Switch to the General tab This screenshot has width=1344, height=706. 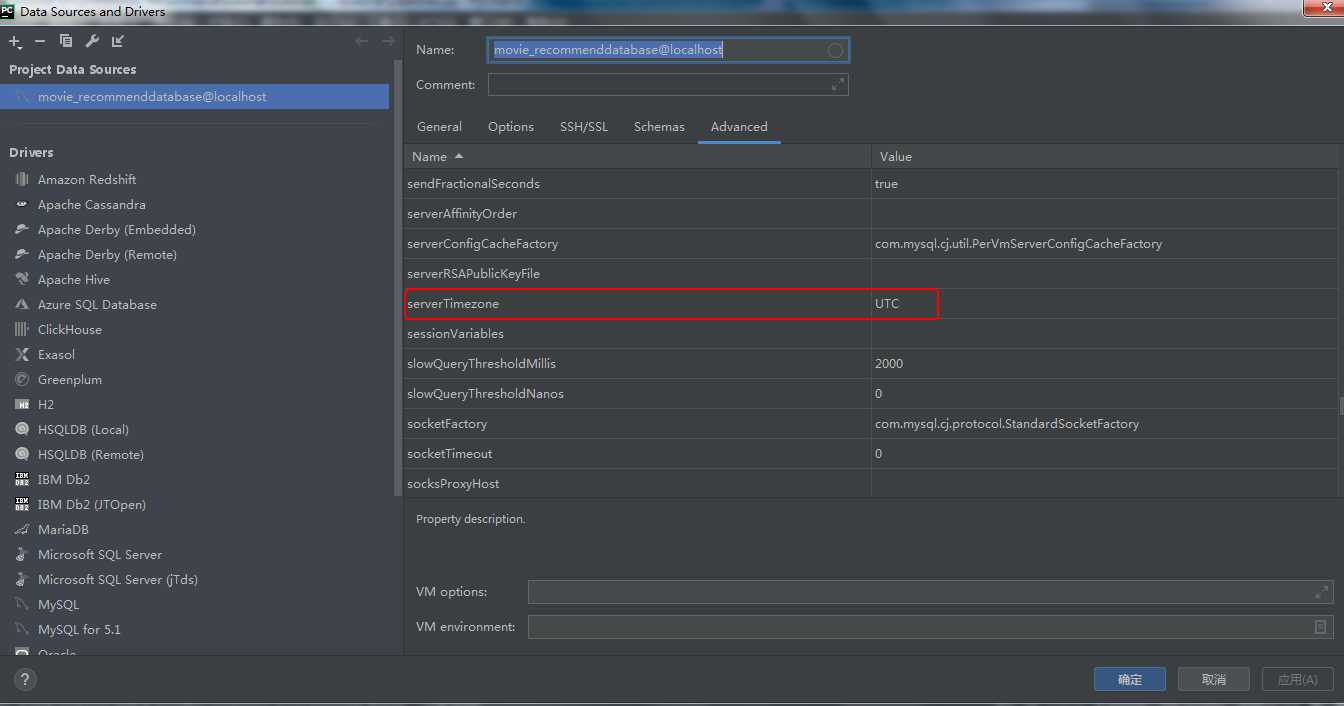439,127
